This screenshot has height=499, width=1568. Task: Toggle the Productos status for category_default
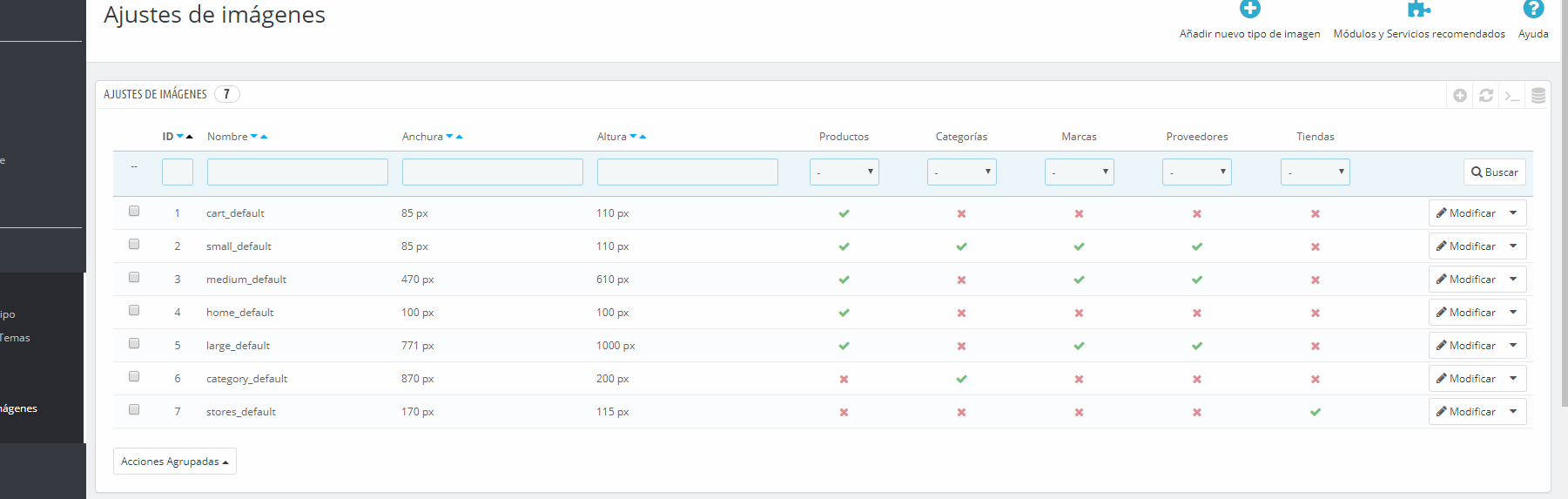pyautogui.click(x=844, y=379)
